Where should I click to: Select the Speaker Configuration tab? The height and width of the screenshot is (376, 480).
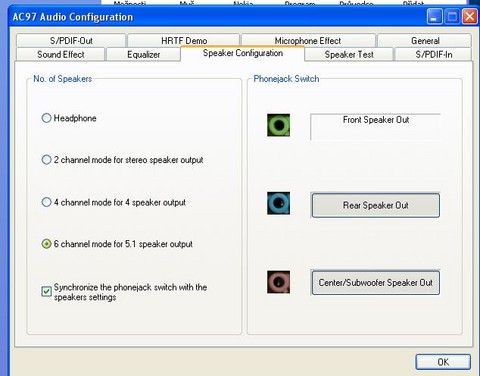(x=243, y=53)
